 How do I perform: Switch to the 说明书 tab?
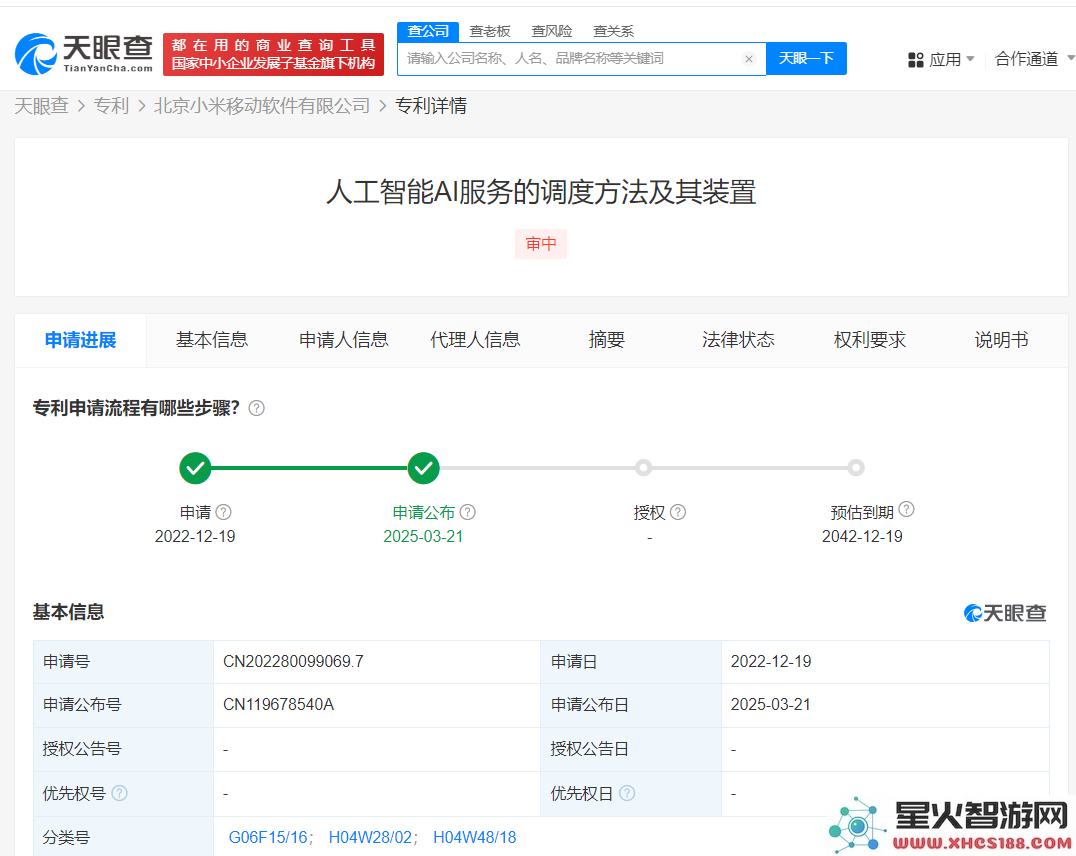(x=1001, y=340)
